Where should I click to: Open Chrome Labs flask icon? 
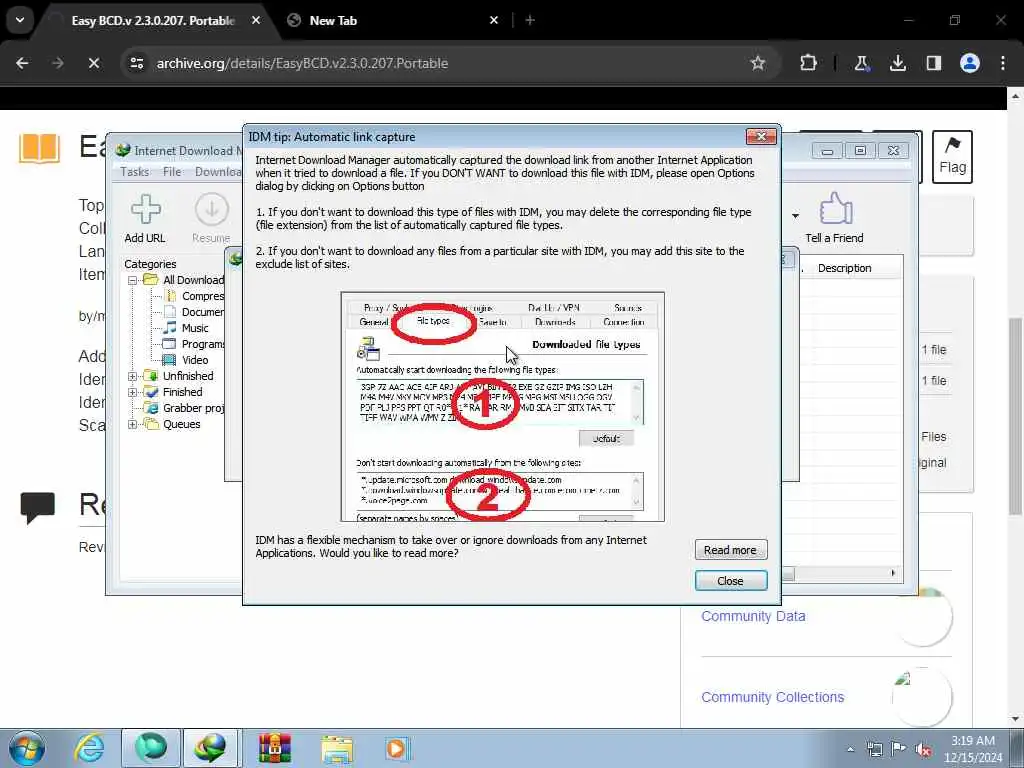[x=861, y=63]
